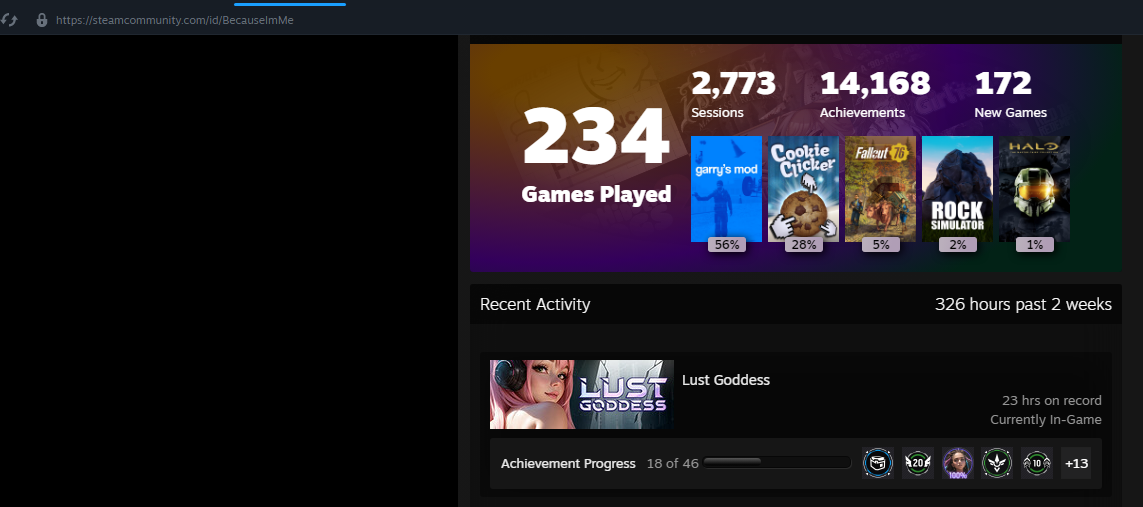The image size is (1143, 507).
Task: Open the Garry's Mod game cover
Action: [726, 189]
